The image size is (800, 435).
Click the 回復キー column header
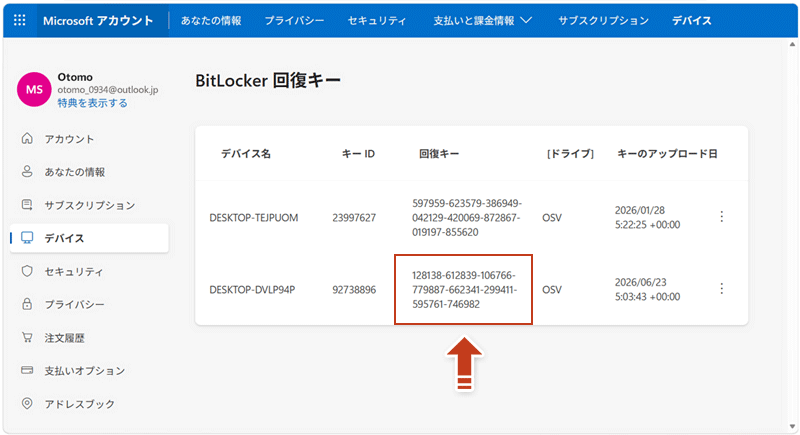[439, 153]
